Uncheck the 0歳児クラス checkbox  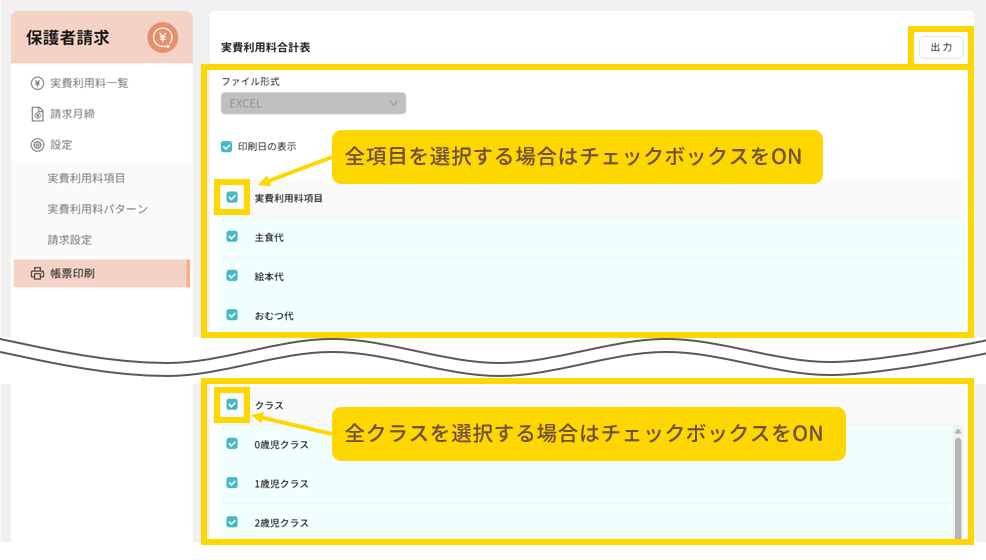tap(232, 444)
